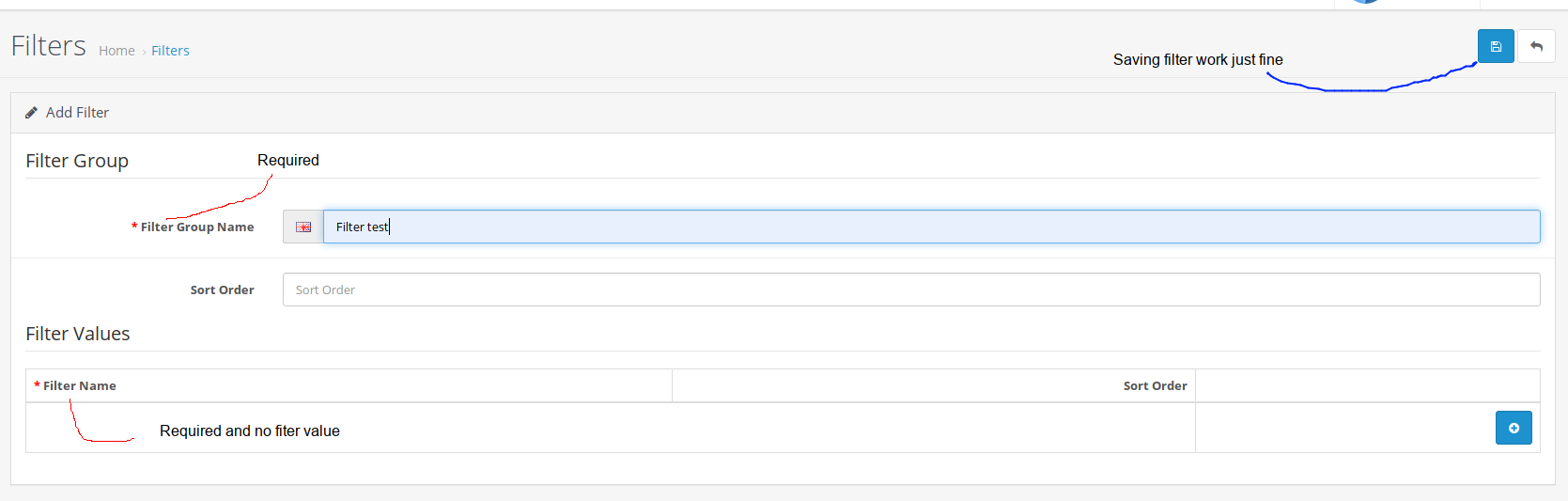Click the Filter Name column header
Screen dimensions: 1568x501
80,385
